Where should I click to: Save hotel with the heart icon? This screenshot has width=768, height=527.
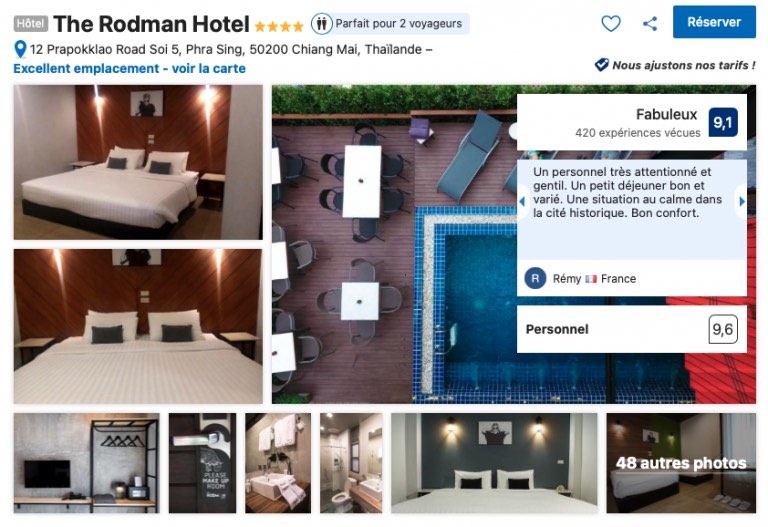pyautogui.click(x=611, y=24)
